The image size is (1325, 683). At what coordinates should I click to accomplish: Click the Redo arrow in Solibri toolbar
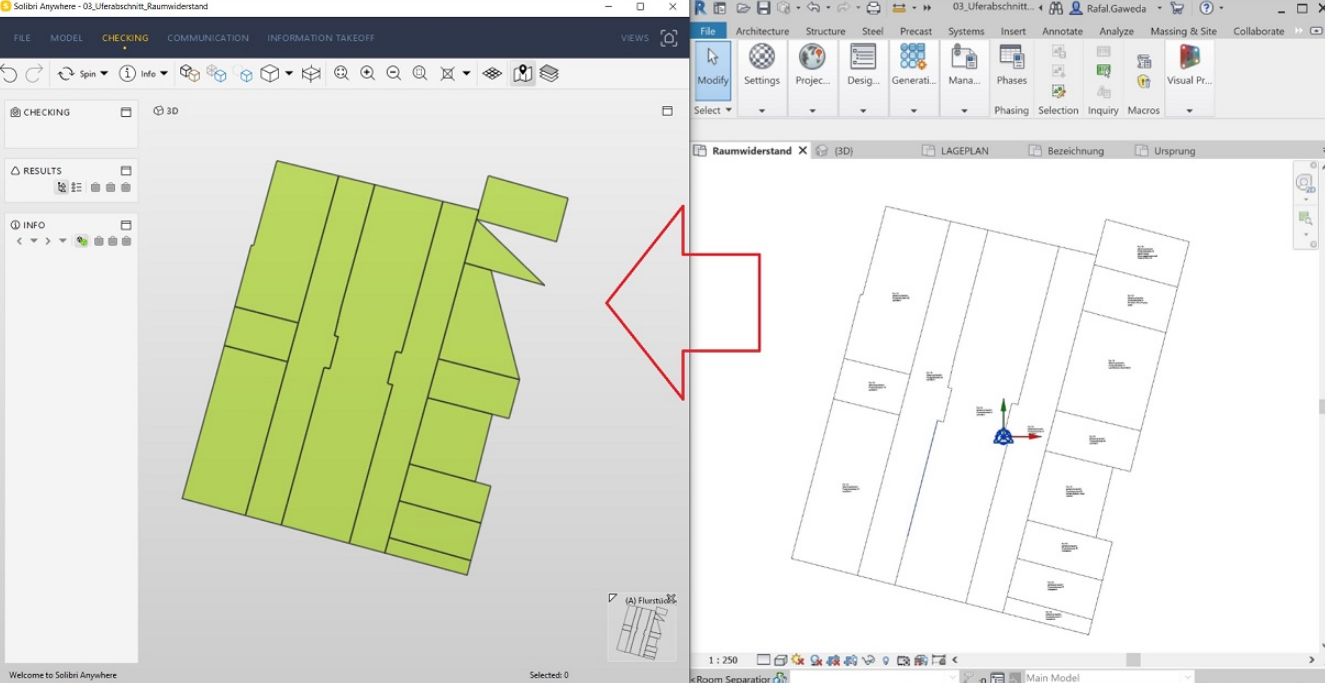tap(34, 73)
